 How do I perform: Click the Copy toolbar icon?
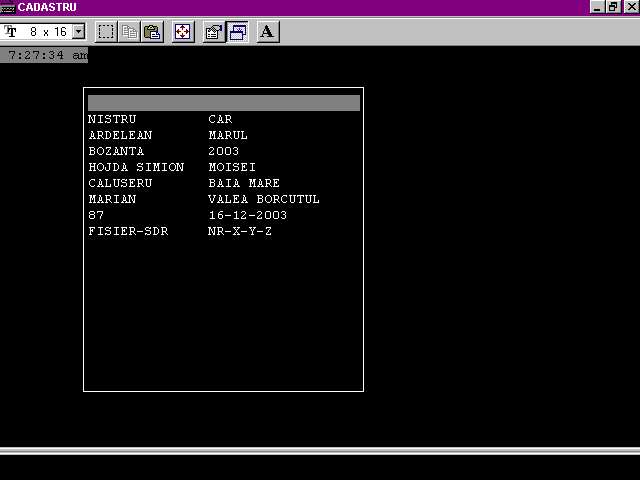130,32
